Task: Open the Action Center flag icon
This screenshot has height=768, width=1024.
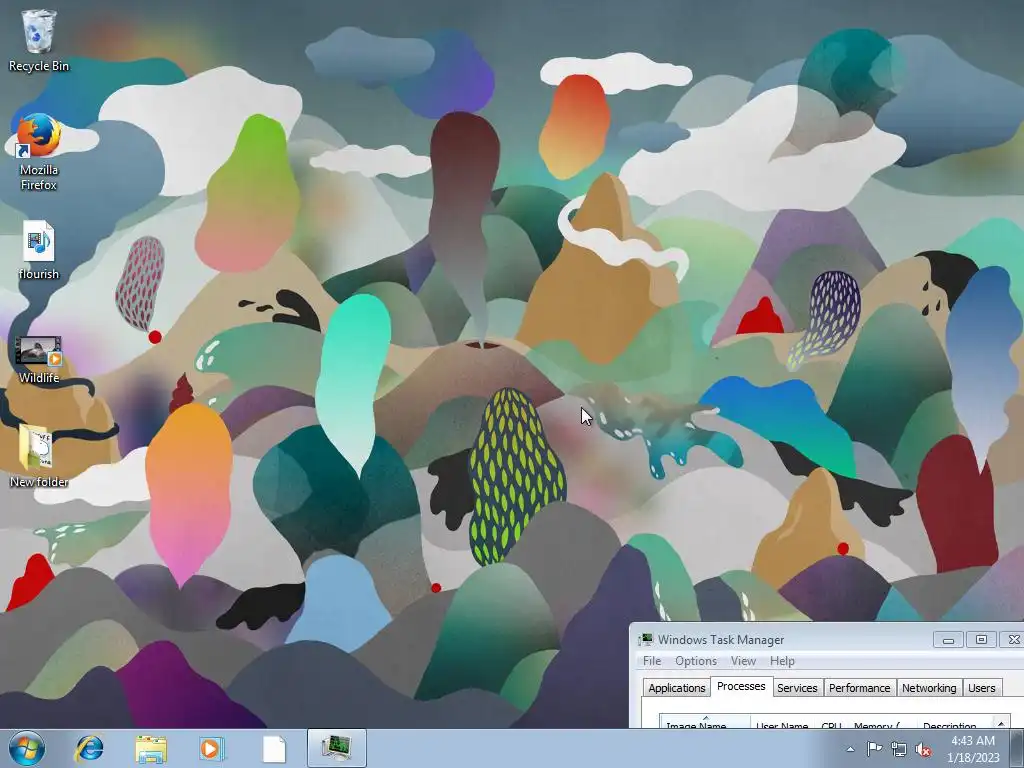Action: (874, 748)
